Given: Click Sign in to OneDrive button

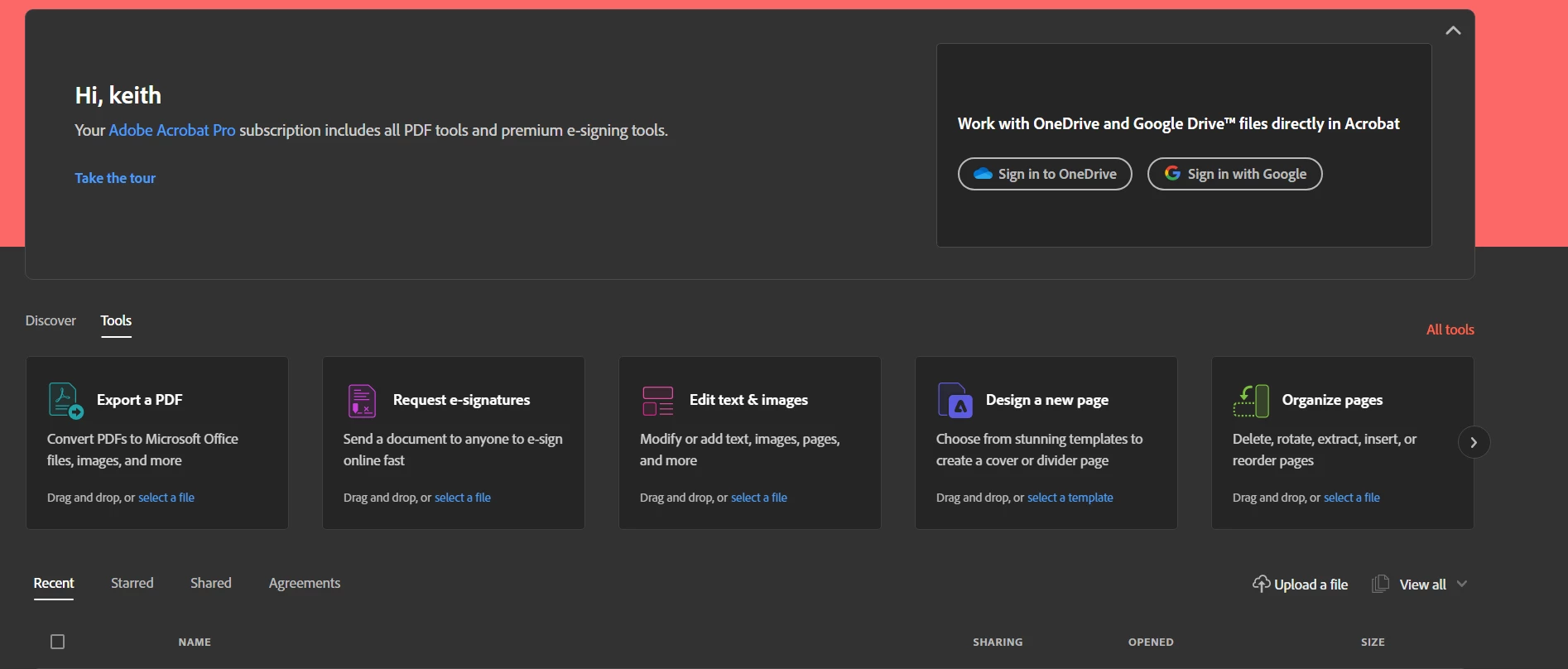Looking at the screenshot, I should [1045, 174].
